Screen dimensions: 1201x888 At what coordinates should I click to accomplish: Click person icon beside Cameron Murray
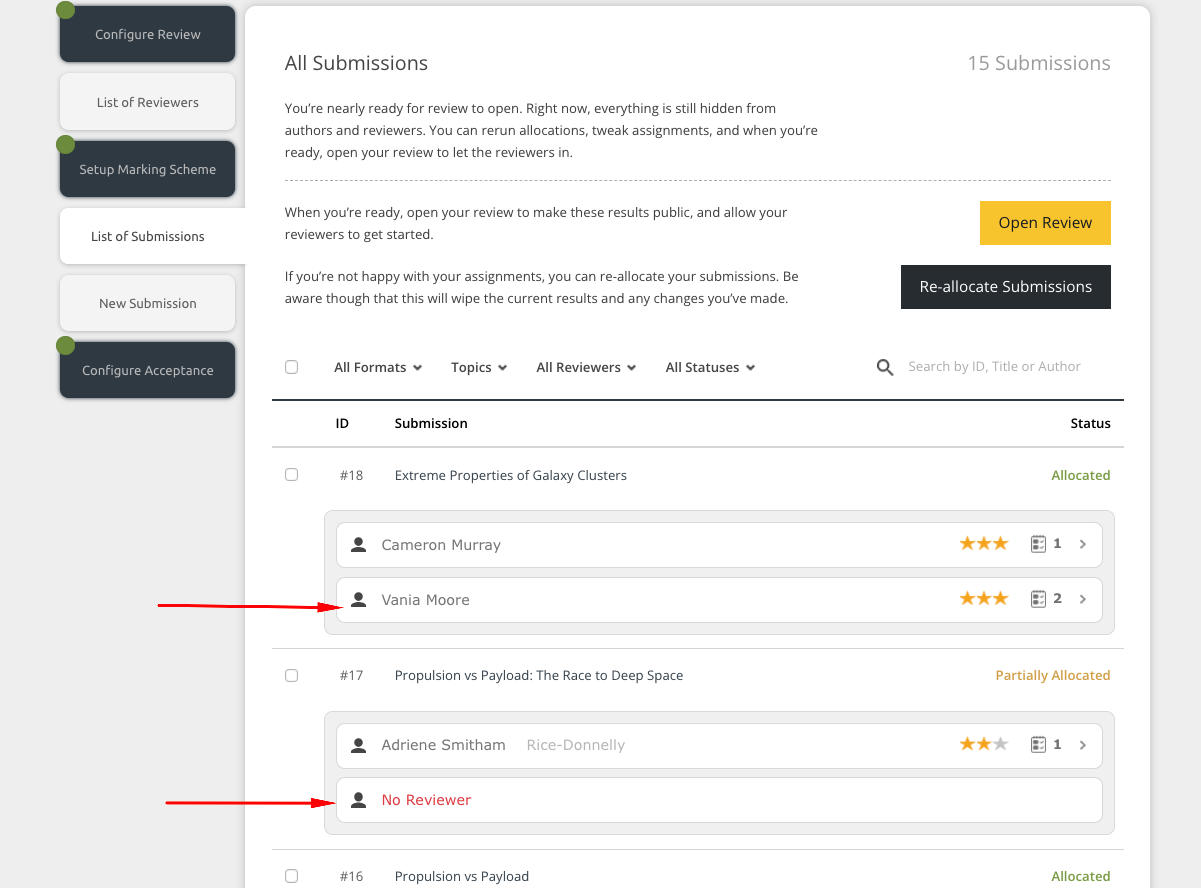point(358,545)
